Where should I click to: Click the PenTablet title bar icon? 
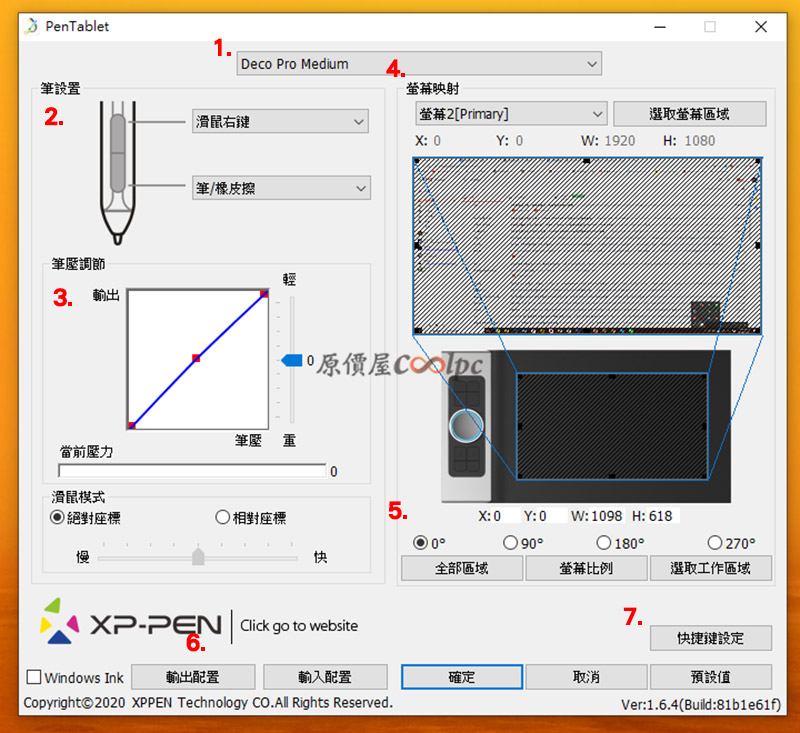[32, 26]
